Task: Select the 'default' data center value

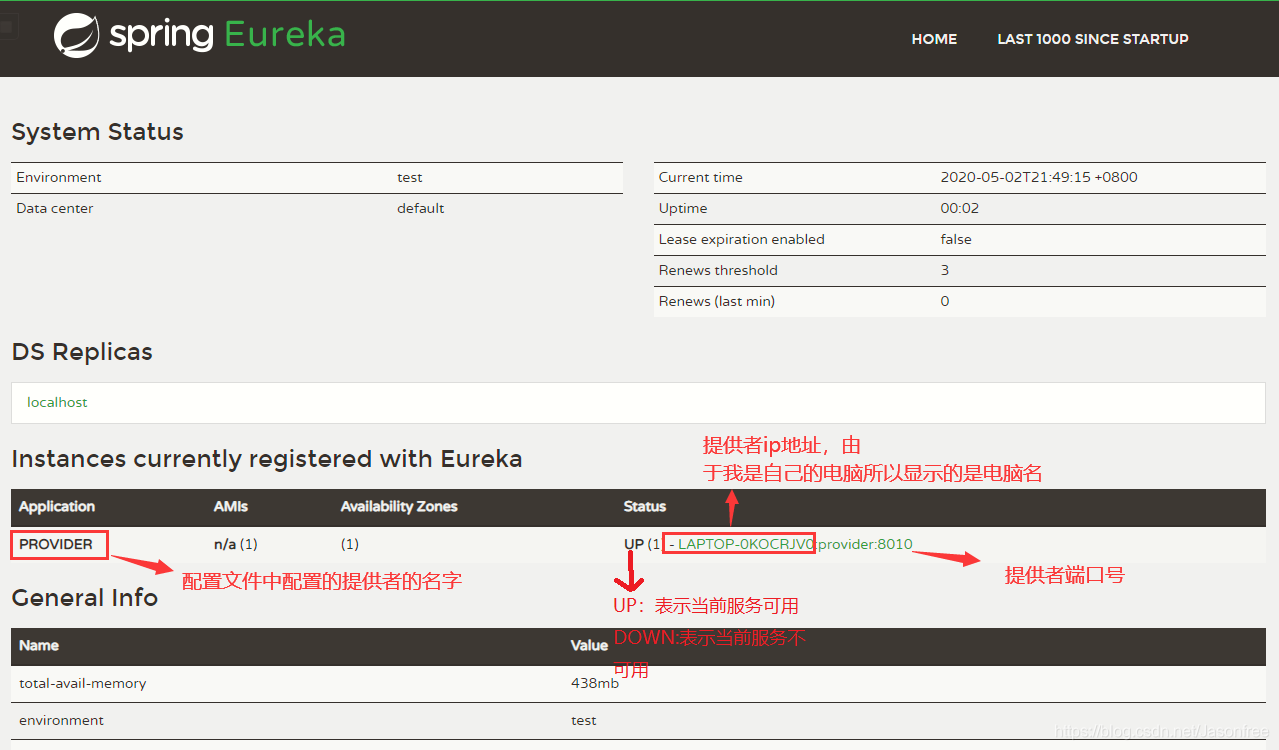Action: [x=420, y=208]
